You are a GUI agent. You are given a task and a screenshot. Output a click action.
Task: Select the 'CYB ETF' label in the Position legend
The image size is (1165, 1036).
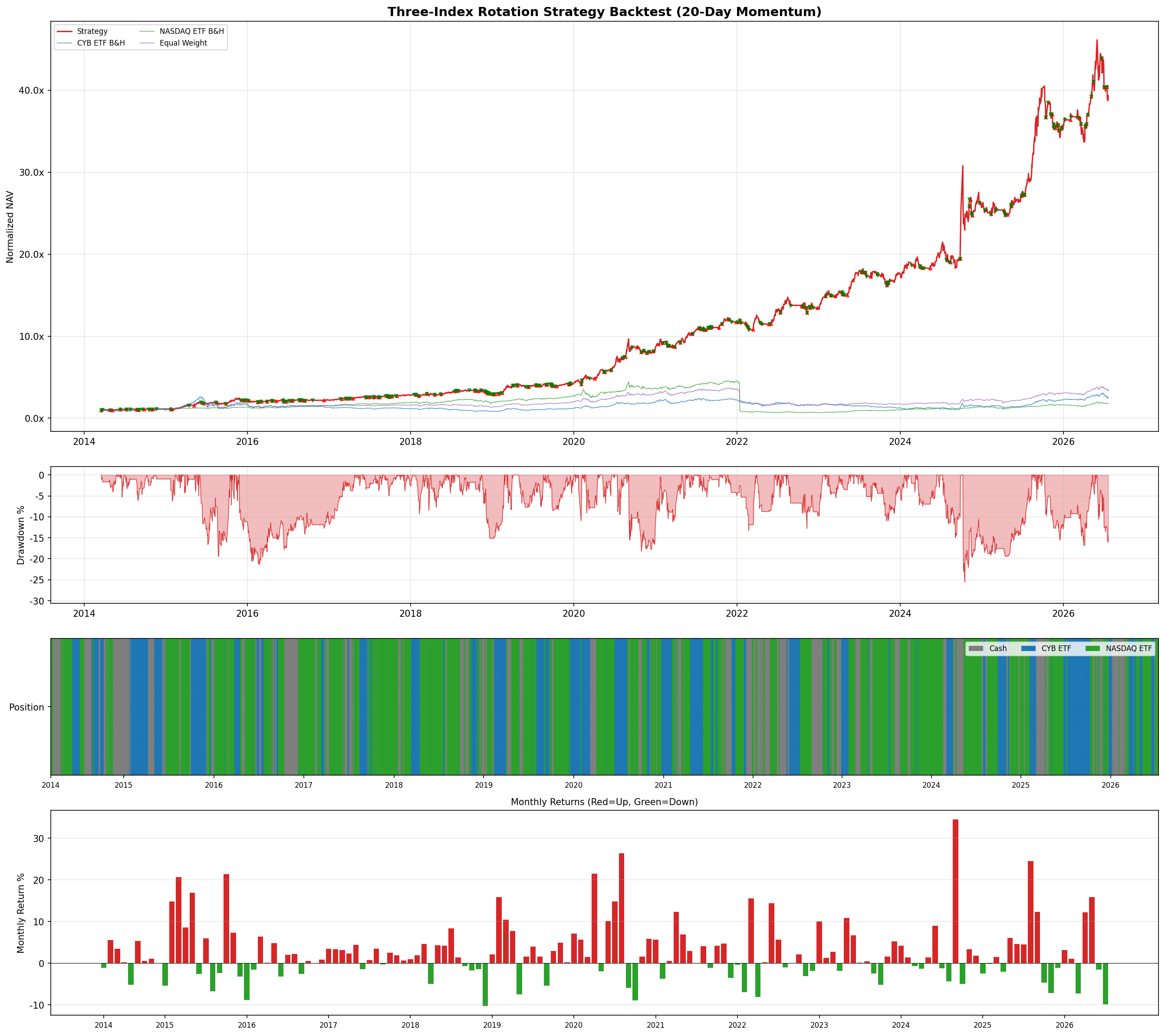pyautogui.click(x=1056, y=648)
